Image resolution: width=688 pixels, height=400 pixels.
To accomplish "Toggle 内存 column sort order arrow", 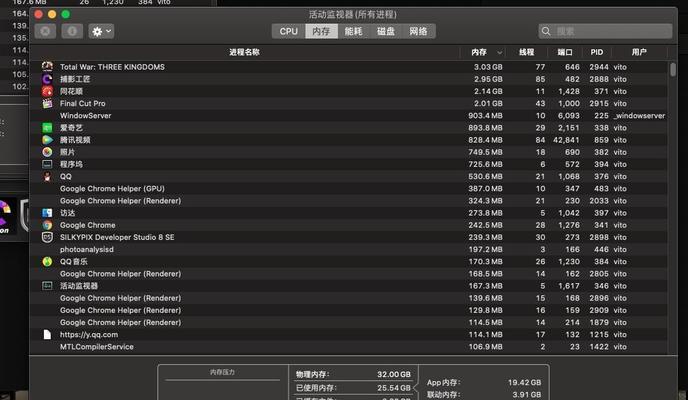I will pos(499,52).
